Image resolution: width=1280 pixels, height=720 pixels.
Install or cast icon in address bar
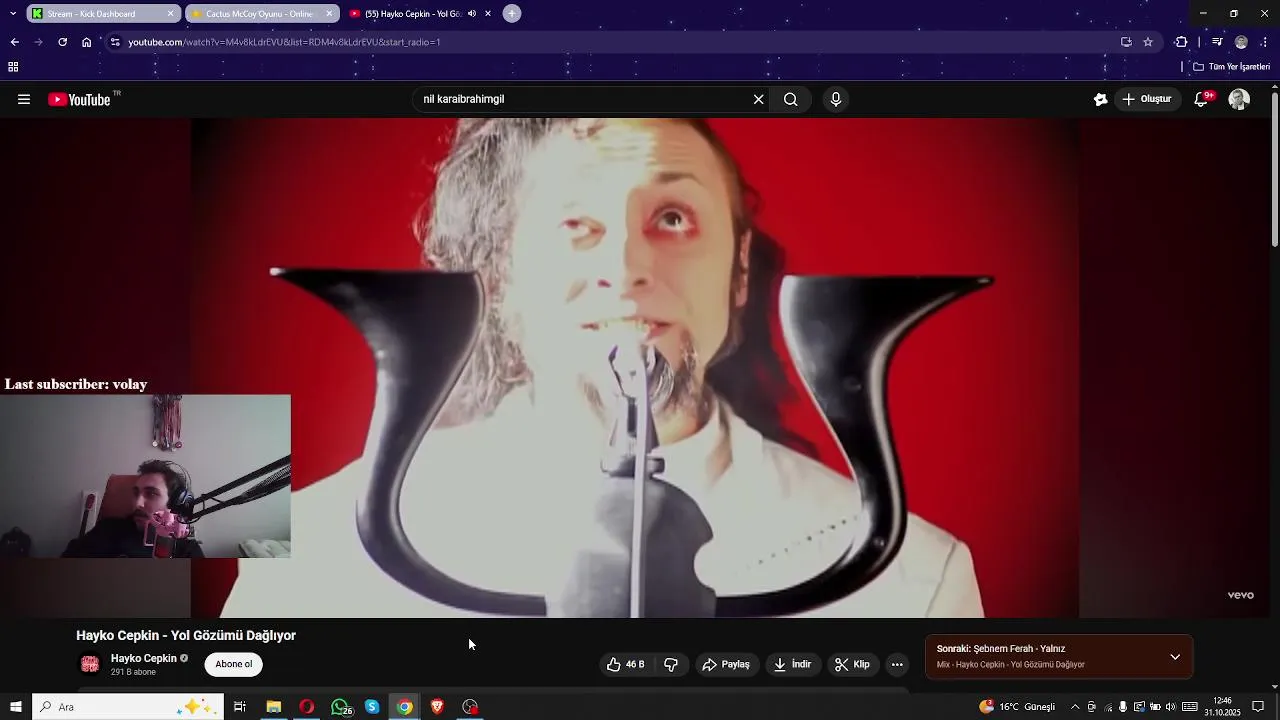(1126, 42)
